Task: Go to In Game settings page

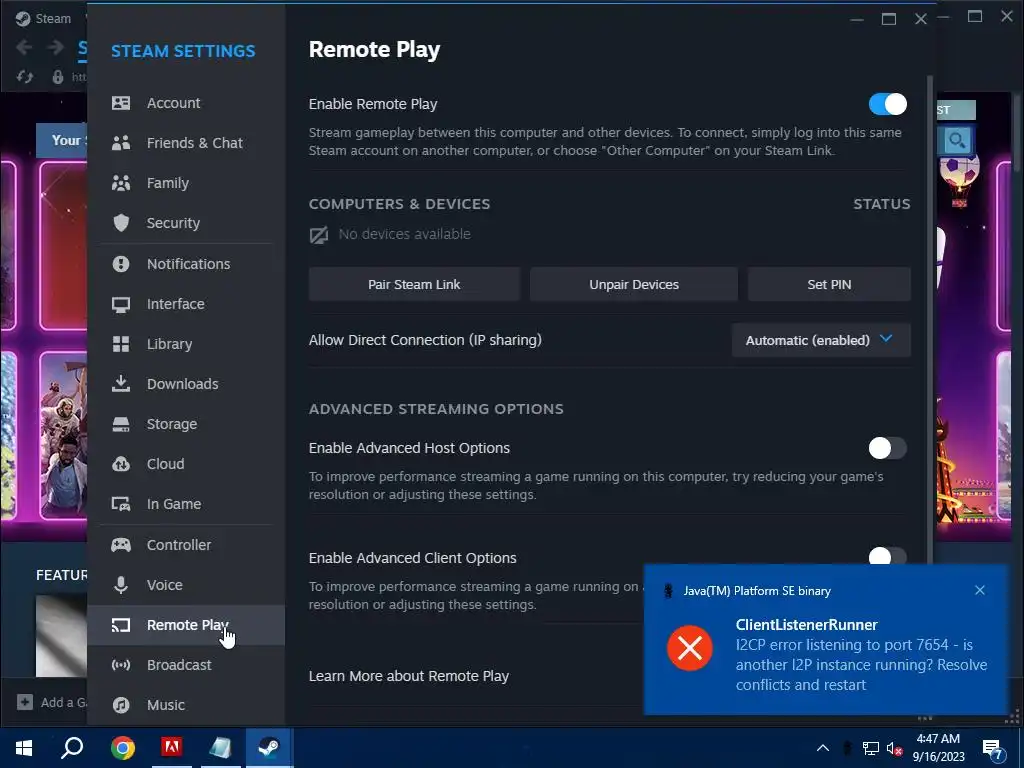Action: [186, 504]
